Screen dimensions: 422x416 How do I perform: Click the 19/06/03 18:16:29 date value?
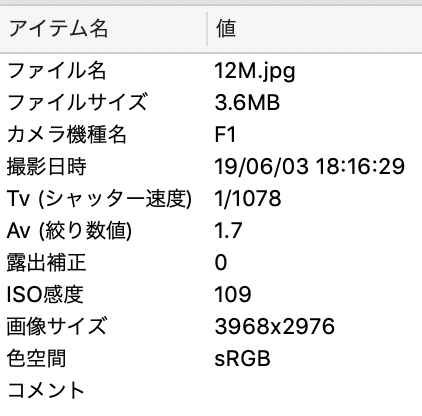[x=310, y=167]
